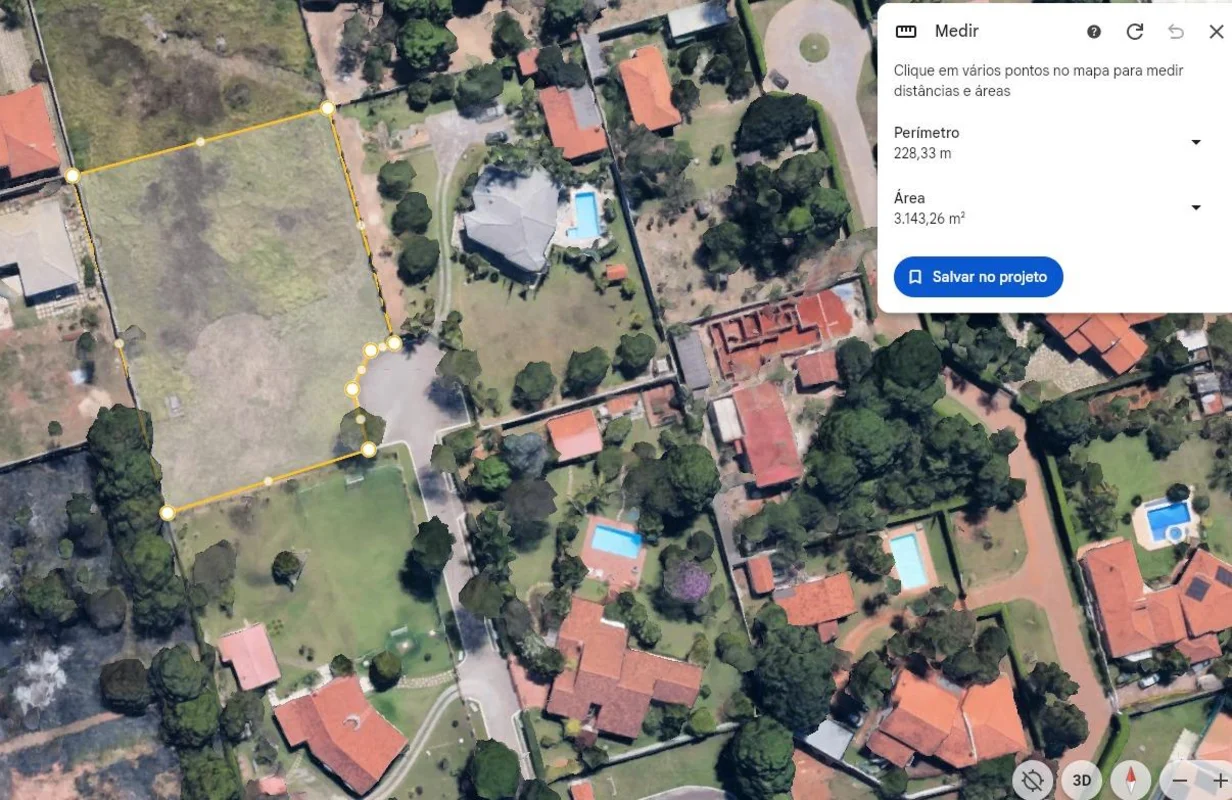Restart the measurement with the circular-arrow icon

(1135, 31)
